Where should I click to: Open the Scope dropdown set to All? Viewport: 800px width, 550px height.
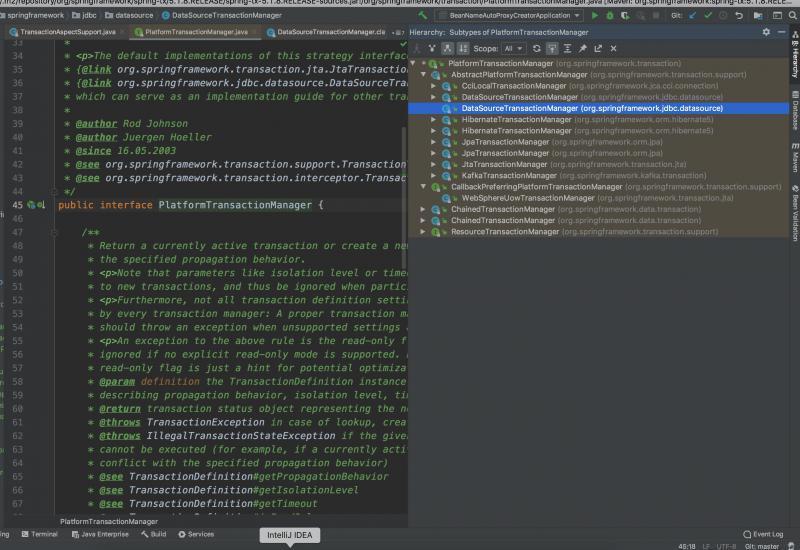click(513, 48)
